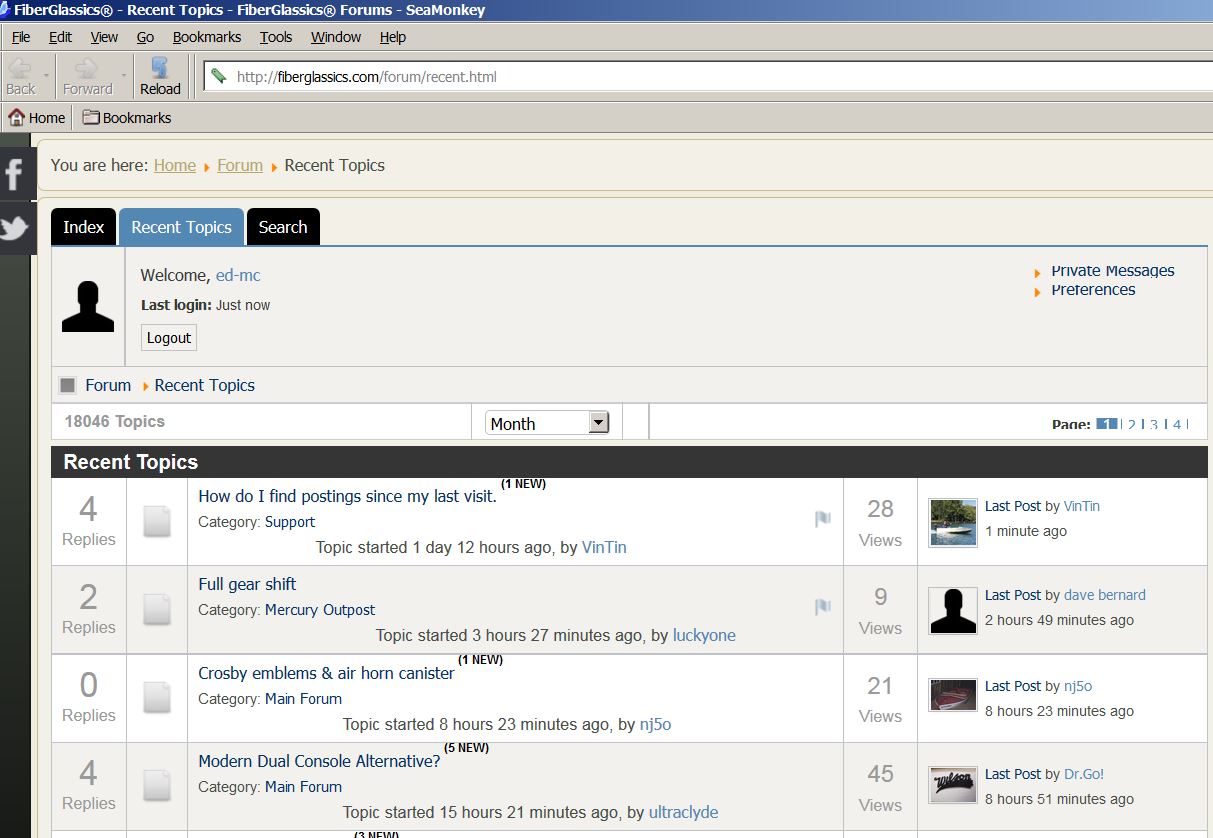Click the site identity icon in URL bar

click(x=219, y=76)
